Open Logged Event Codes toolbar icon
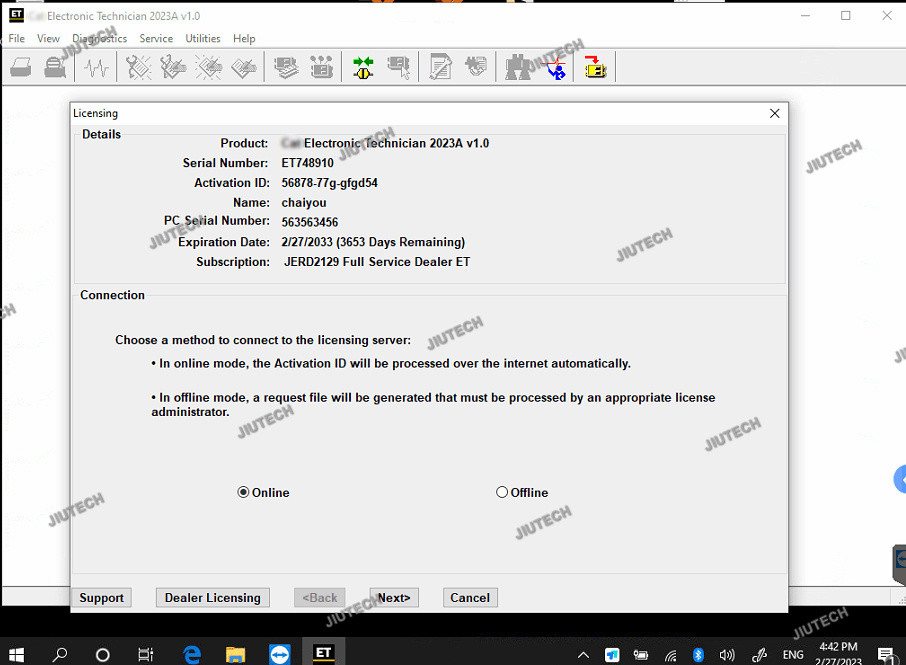The width and height of the screenshot is (906, 665). click(244, 68)
